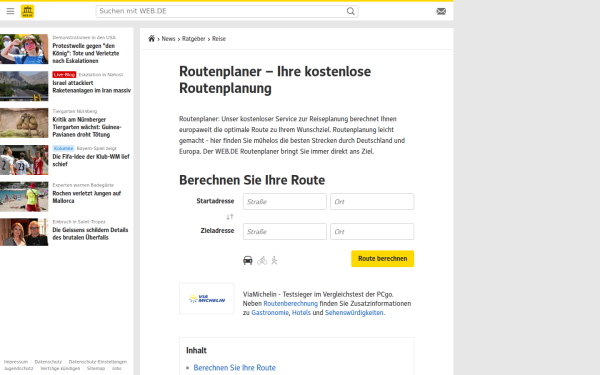Click the WEB.DE logo icon
Image resolution: width=600 pixels, height=375 pixels.
28,11
